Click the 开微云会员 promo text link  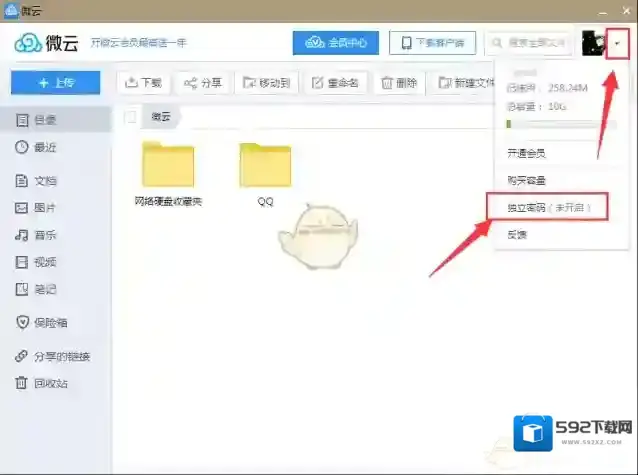(138, 43)
